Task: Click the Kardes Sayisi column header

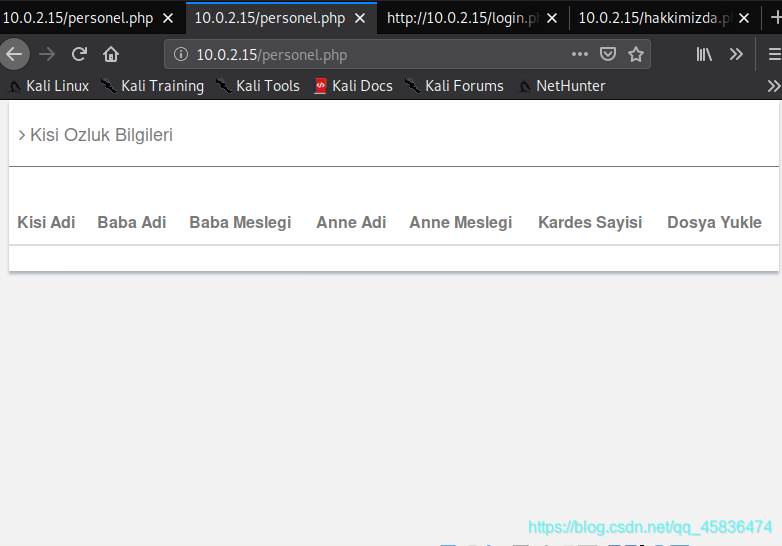Action: click(x=590, y=222)
